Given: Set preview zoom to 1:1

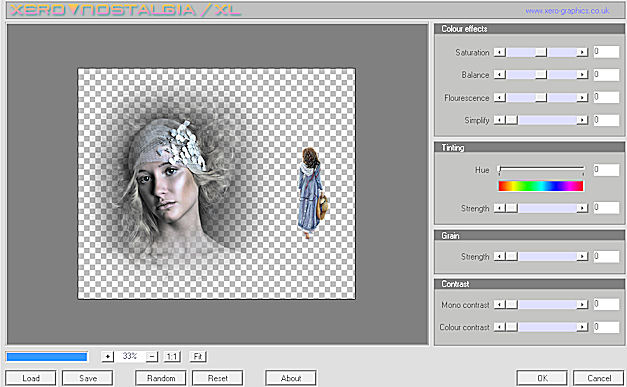Looking at the screenshot, I should point(172,356).
